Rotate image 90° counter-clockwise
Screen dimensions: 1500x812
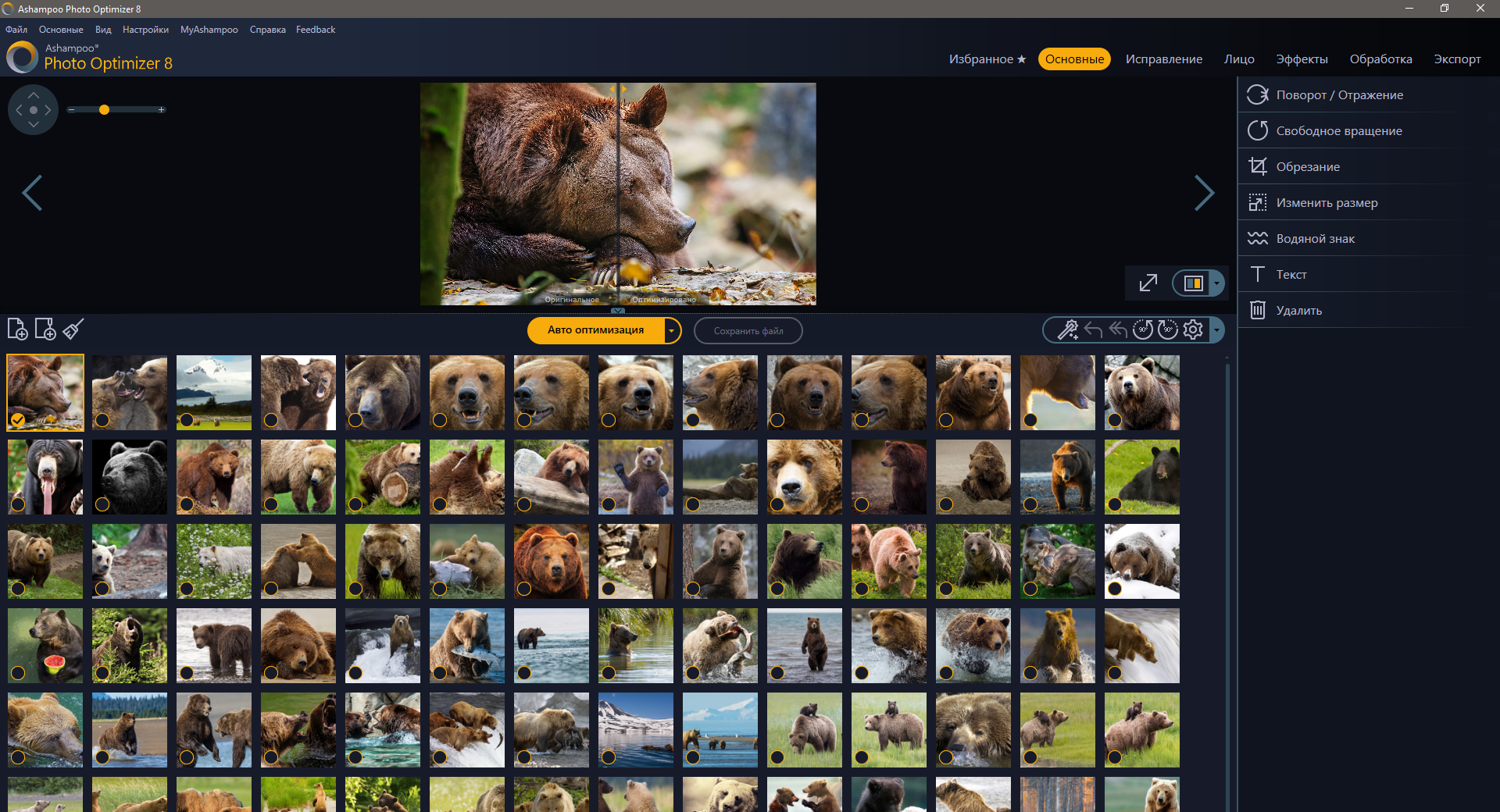coord(1143,330)
